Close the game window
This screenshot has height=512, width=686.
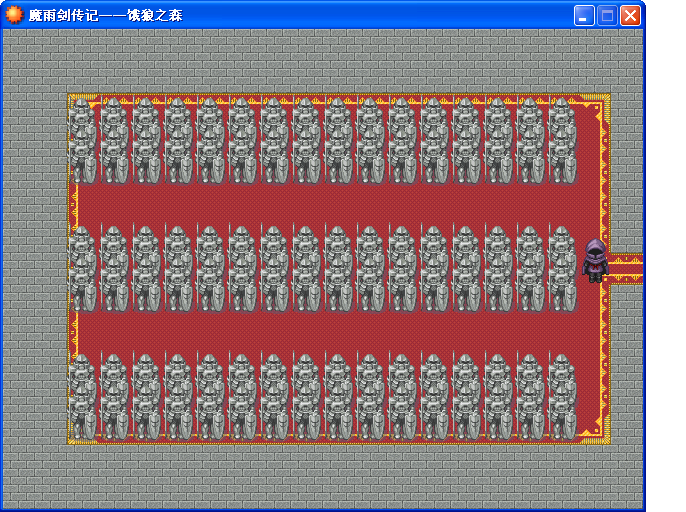click(630, 16)
